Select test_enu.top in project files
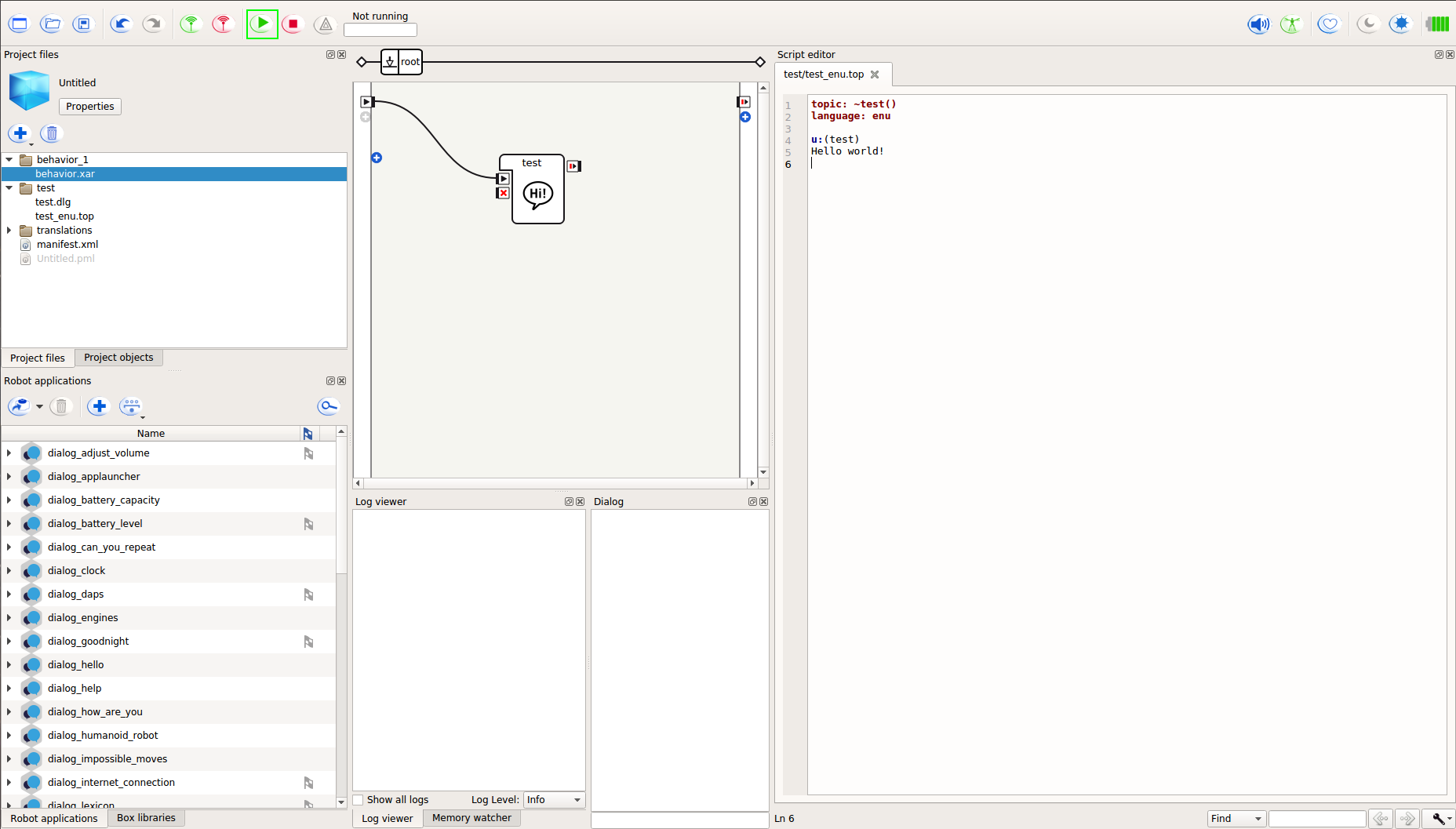 (x=64, y=216)
